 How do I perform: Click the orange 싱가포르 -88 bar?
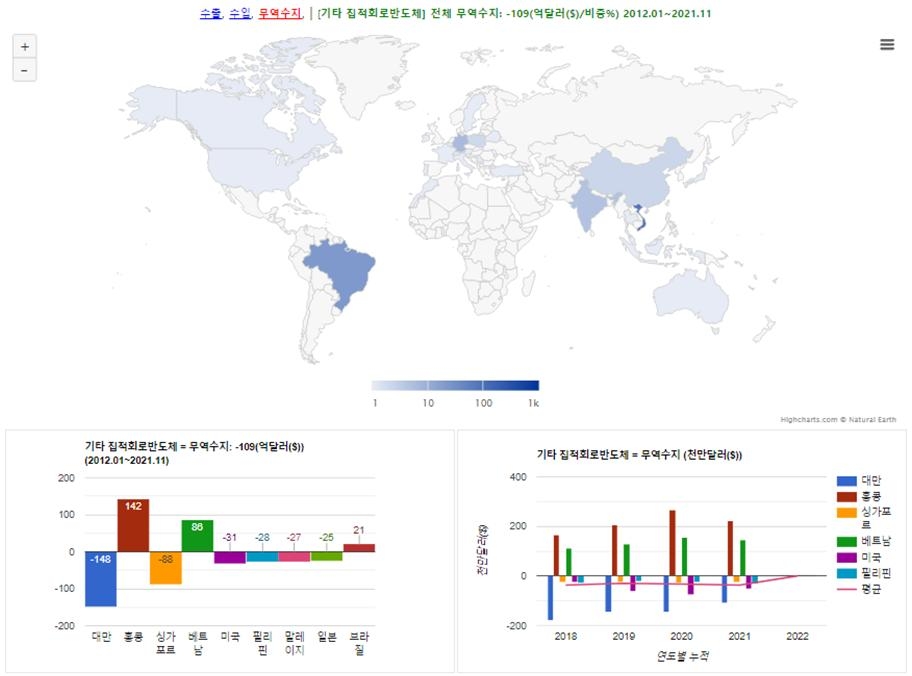[x=166, y=568]
